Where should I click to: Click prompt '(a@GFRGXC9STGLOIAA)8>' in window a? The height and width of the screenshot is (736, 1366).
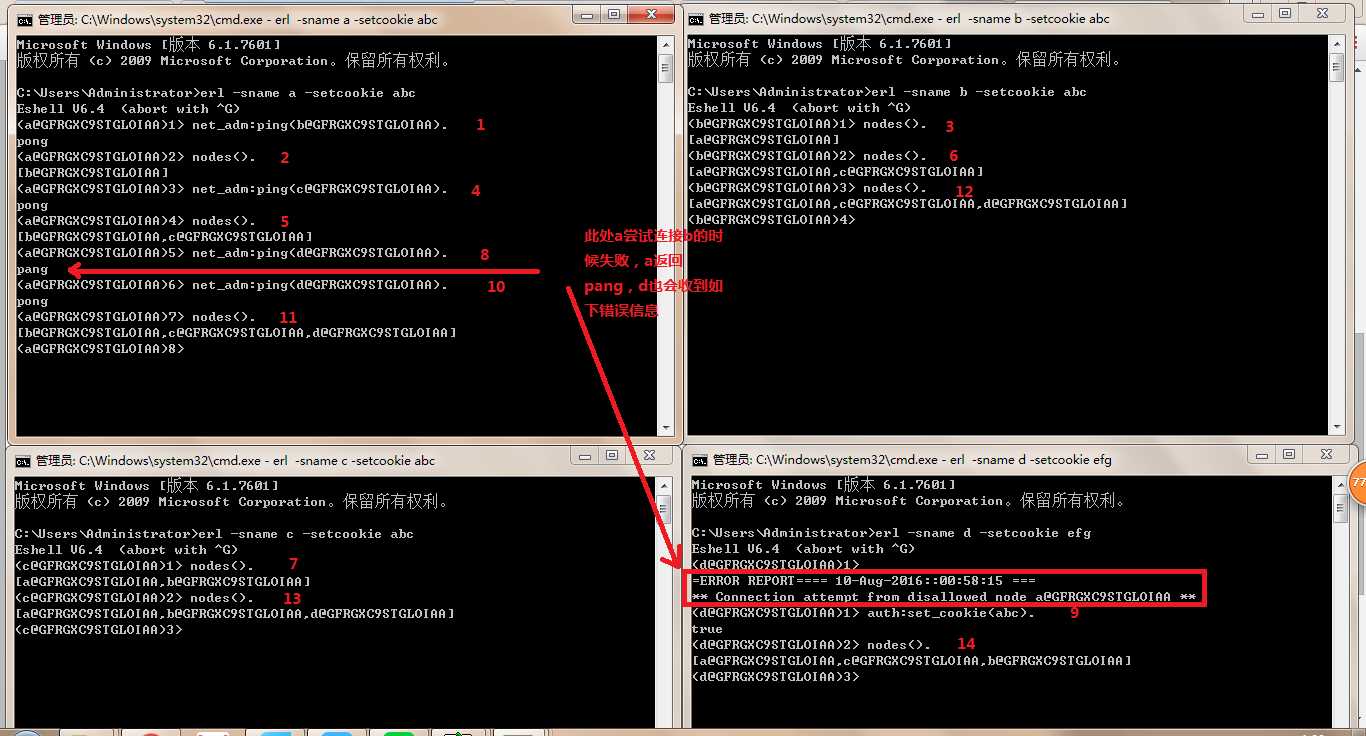(100, 349)
